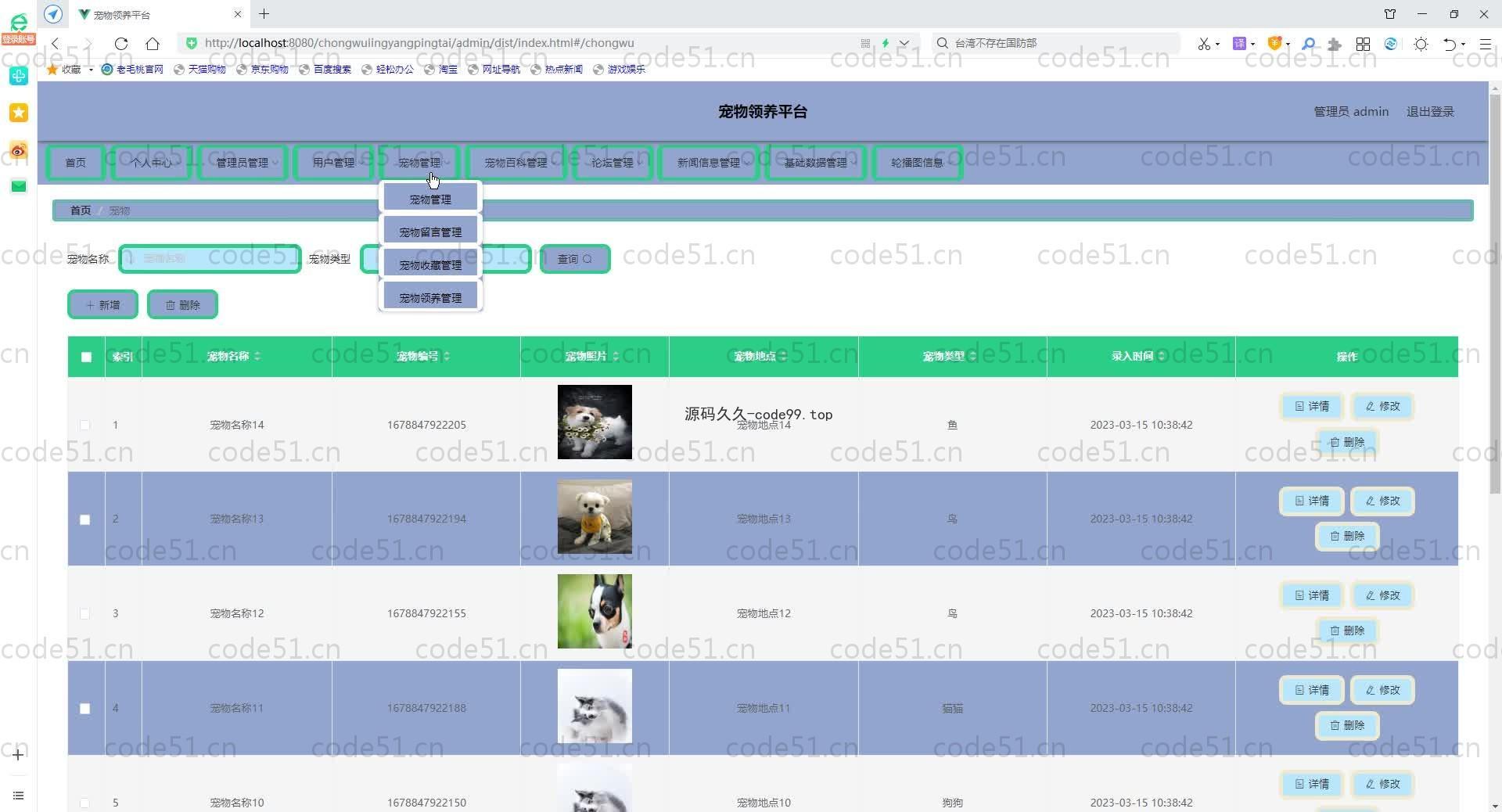Open 淘宝 bookmark

pyautogui.click(x=441, y=69)
